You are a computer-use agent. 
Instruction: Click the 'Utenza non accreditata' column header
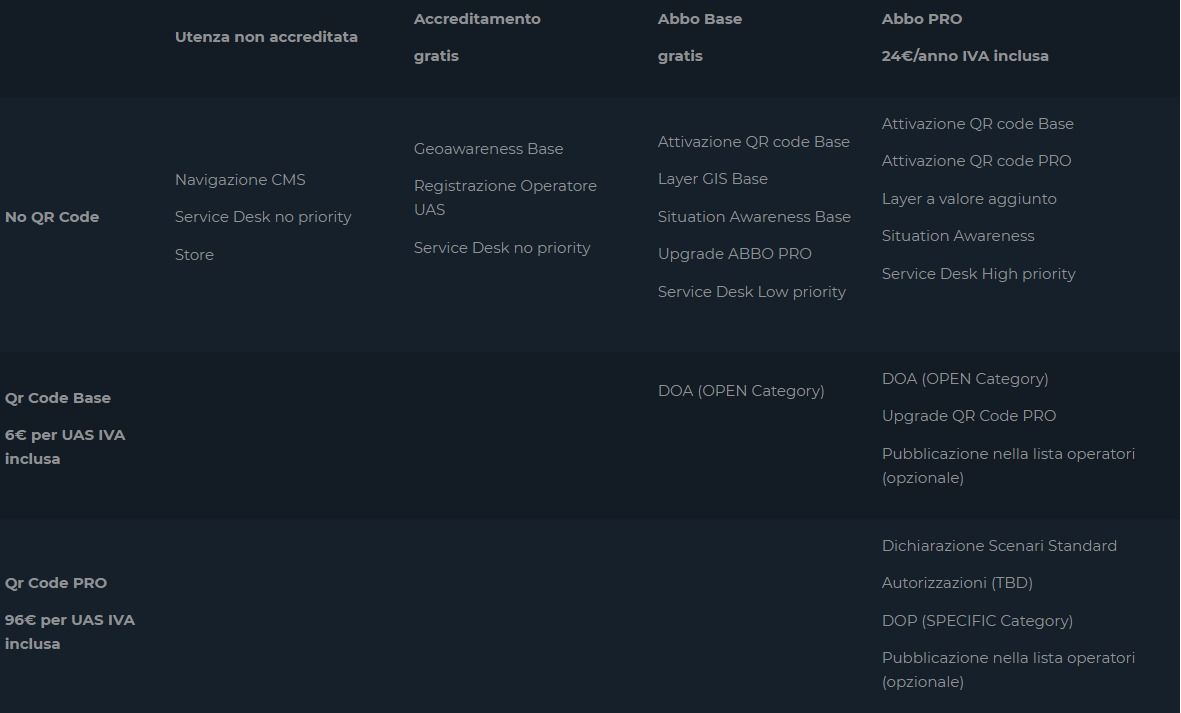coord(266,37)
